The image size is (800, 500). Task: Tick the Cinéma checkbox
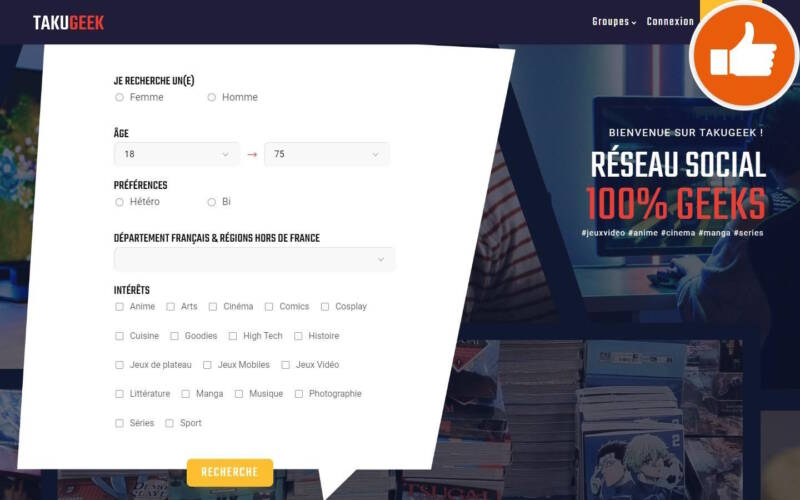213,307
